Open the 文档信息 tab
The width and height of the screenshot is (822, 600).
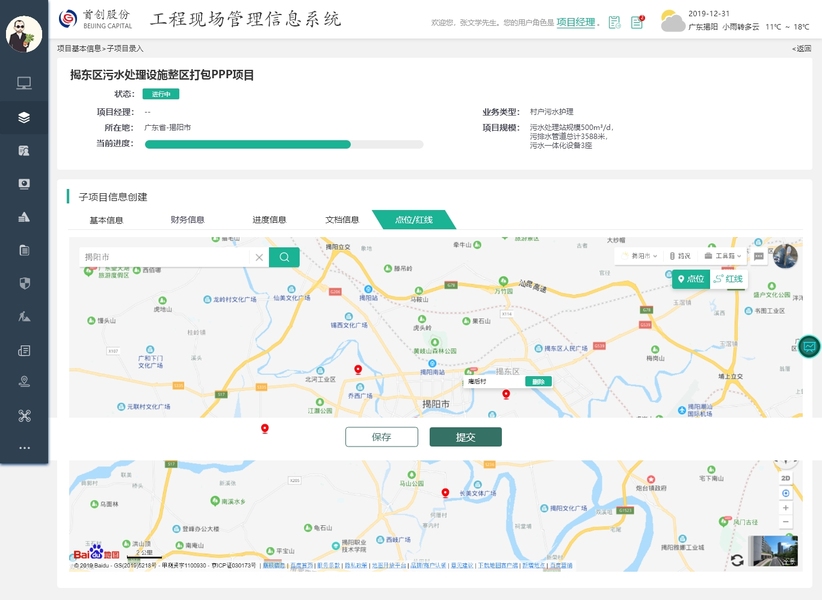[342, 220]
